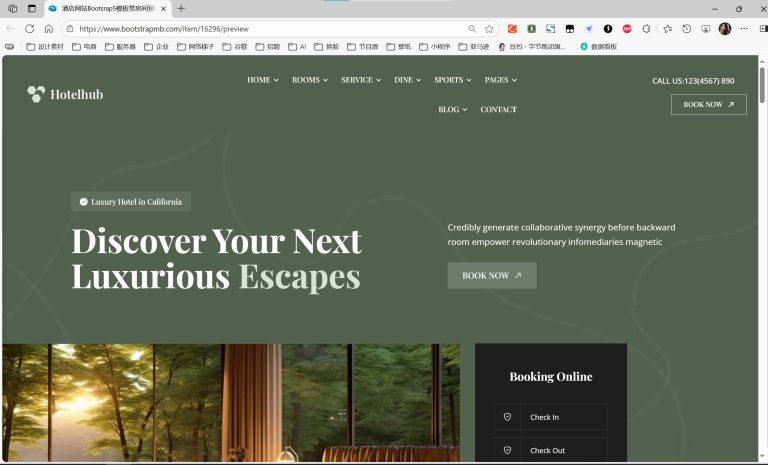Click the Check In date field
This screenshot has width=768, height=465.
click(x=551, y=417)
